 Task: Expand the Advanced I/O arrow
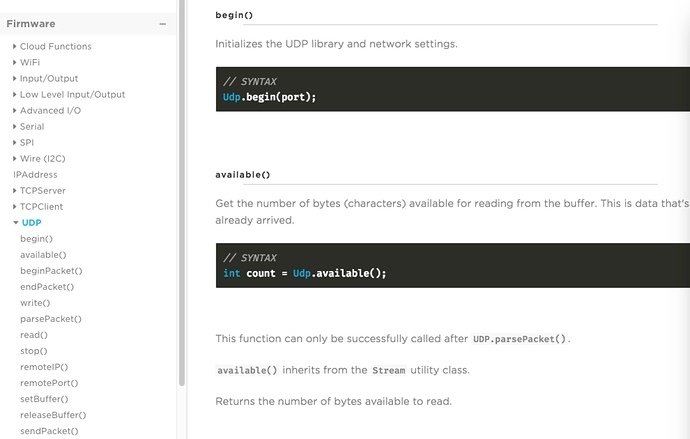pyautogui.click(x=15, y=111)
